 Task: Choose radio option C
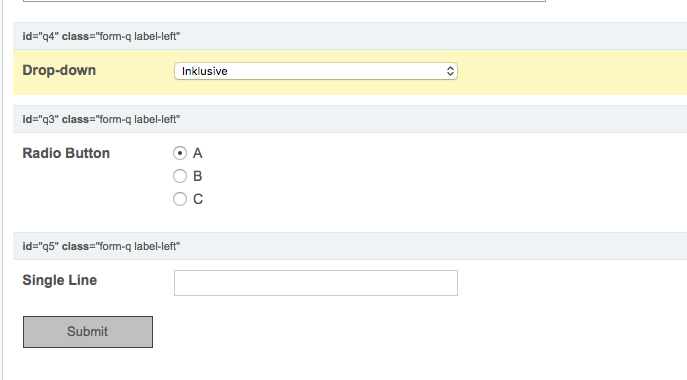pos(180,199)
